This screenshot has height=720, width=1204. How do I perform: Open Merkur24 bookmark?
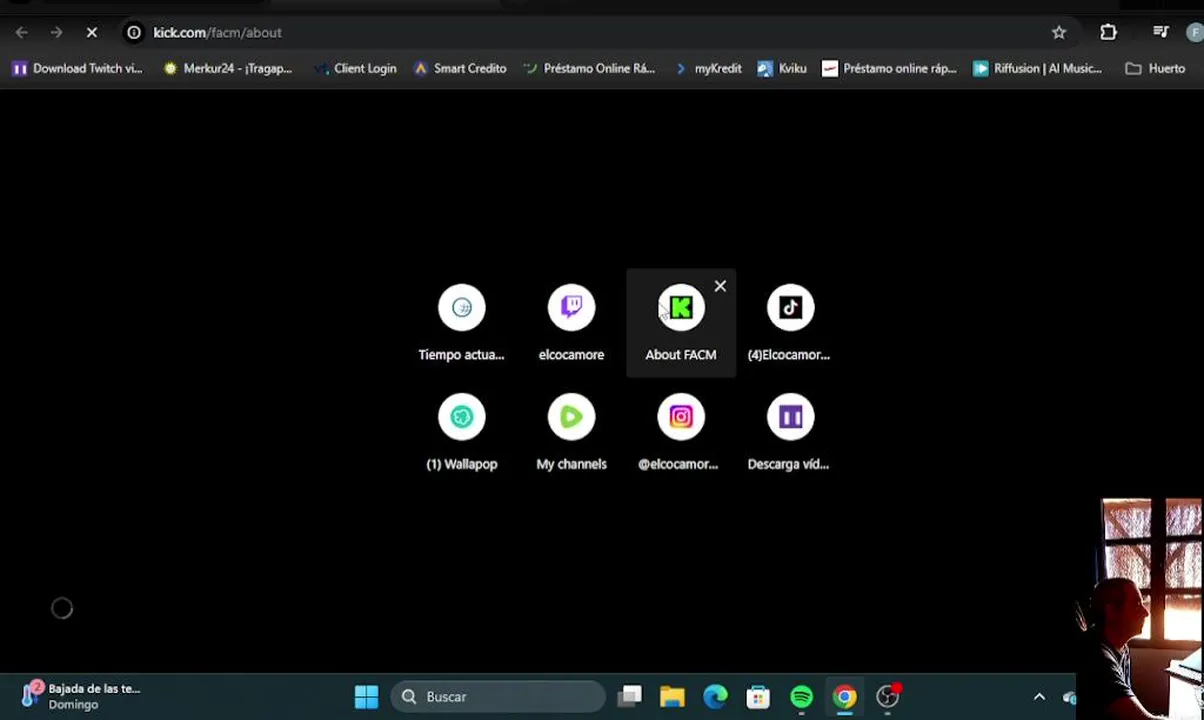(x=228, y=69)
